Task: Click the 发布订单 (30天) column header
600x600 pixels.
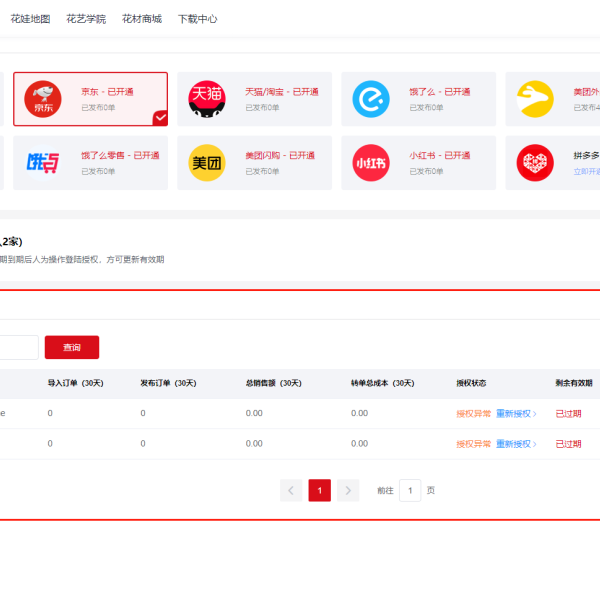Action: (x=168, y=383)
